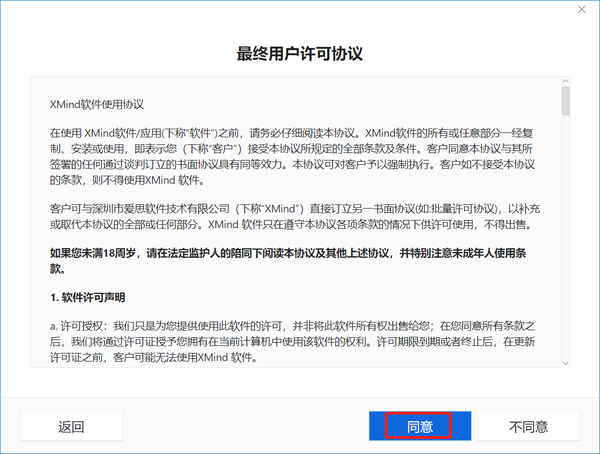Image resolution: width=600 pixels, height=454 pixels.
Task: Click the XMind软件使用协议 heading line
Action: 97,104
